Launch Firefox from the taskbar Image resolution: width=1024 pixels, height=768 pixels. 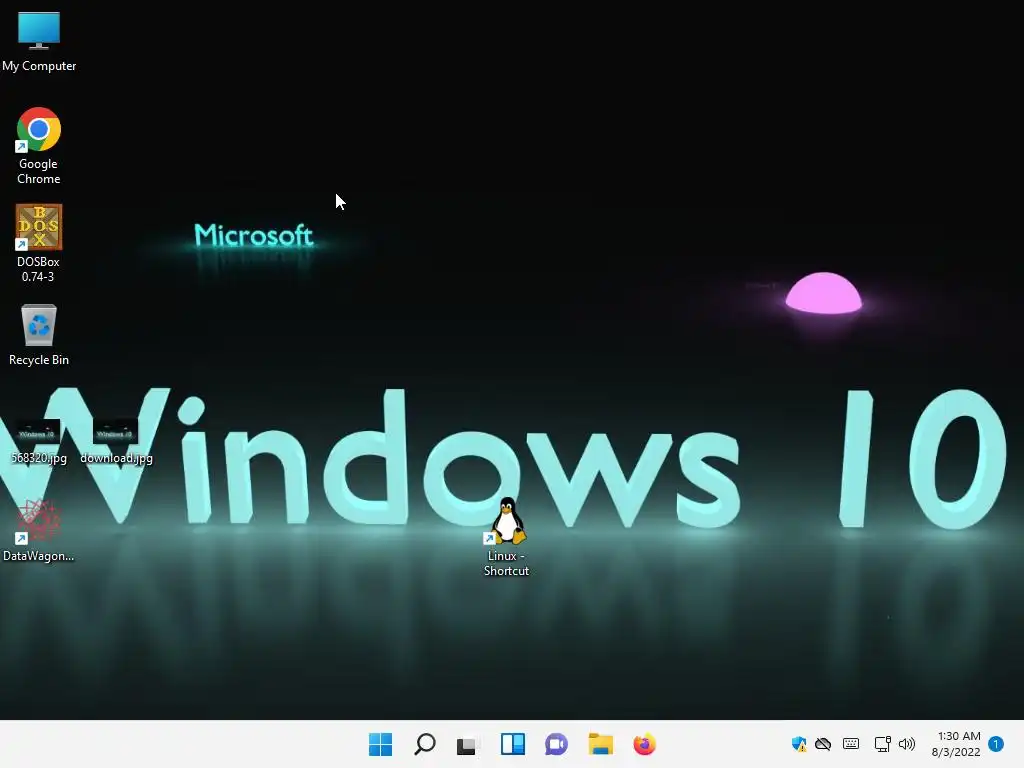645,744
